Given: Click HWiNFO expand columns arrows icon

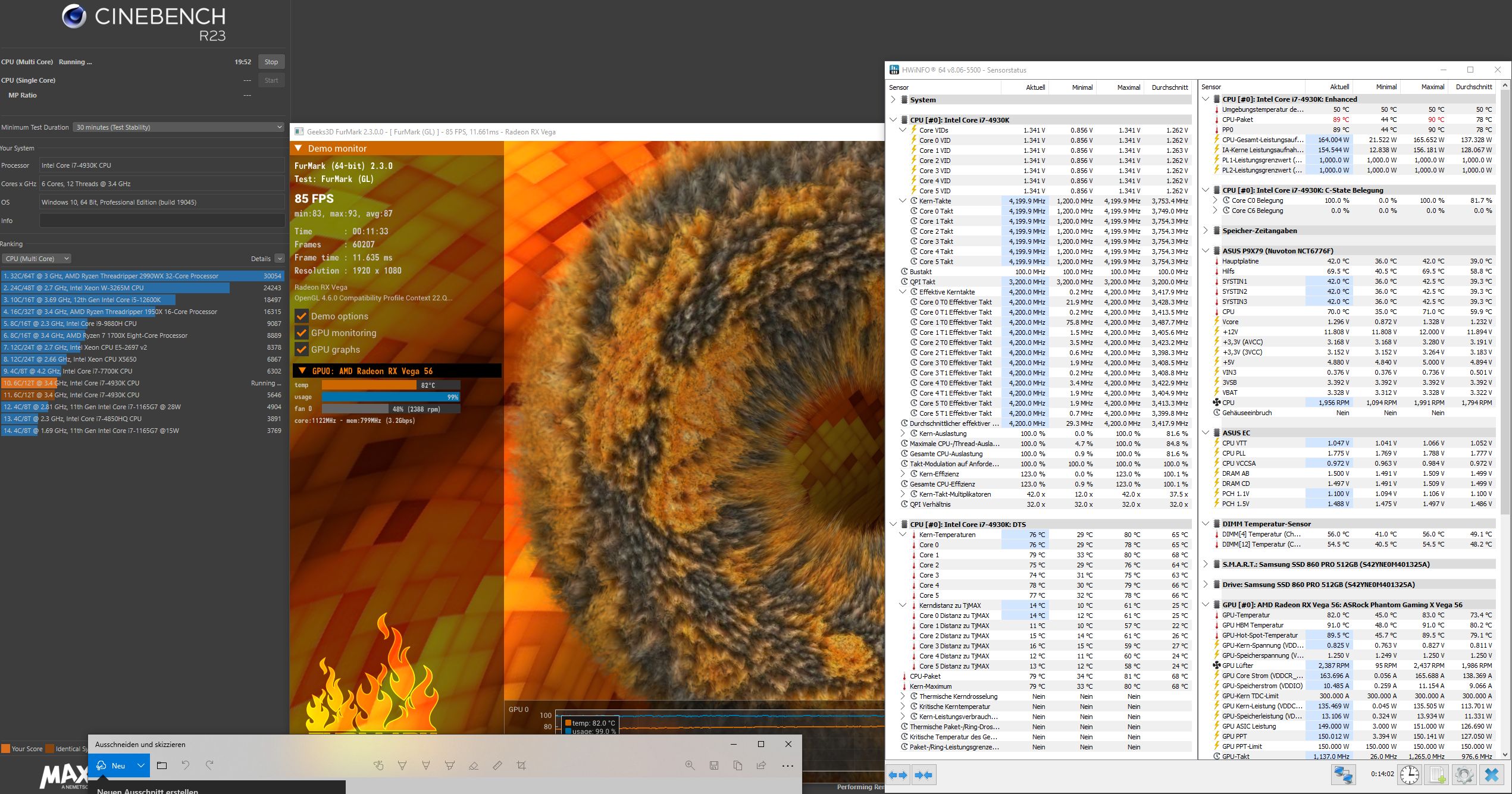Looking at the screenshot, I should [x=898, y=775].
